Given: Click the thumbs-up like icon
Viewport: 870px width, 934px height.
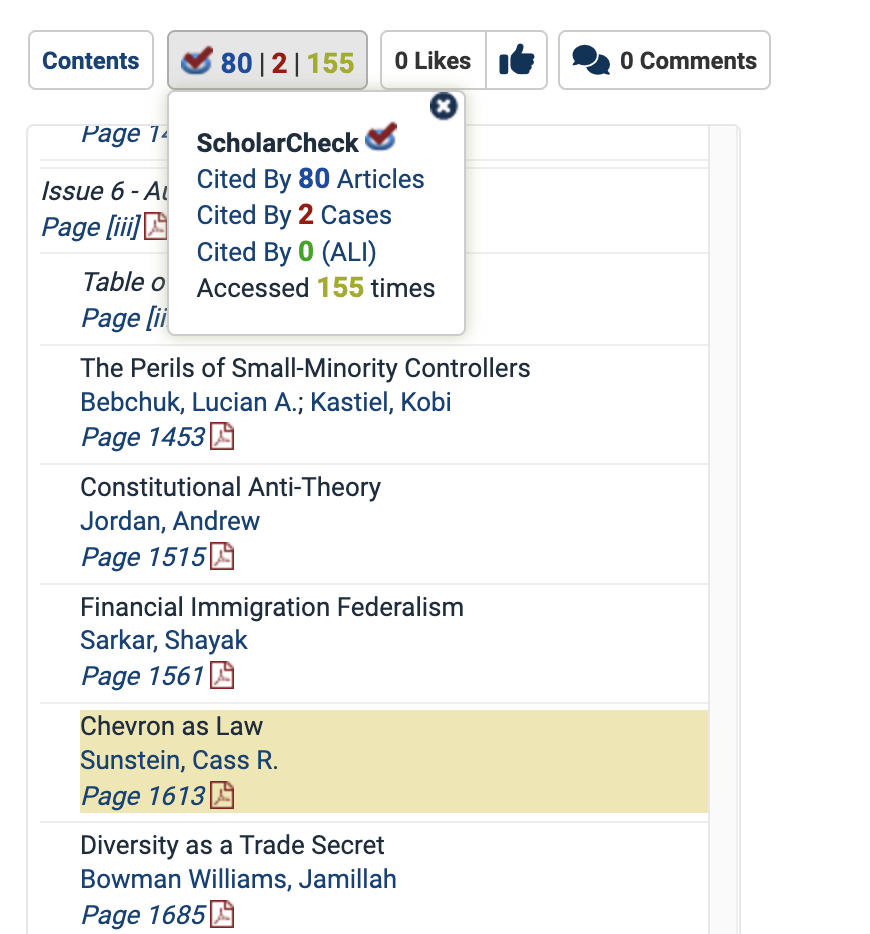Looking at the screenshot, I should [517, 61].
